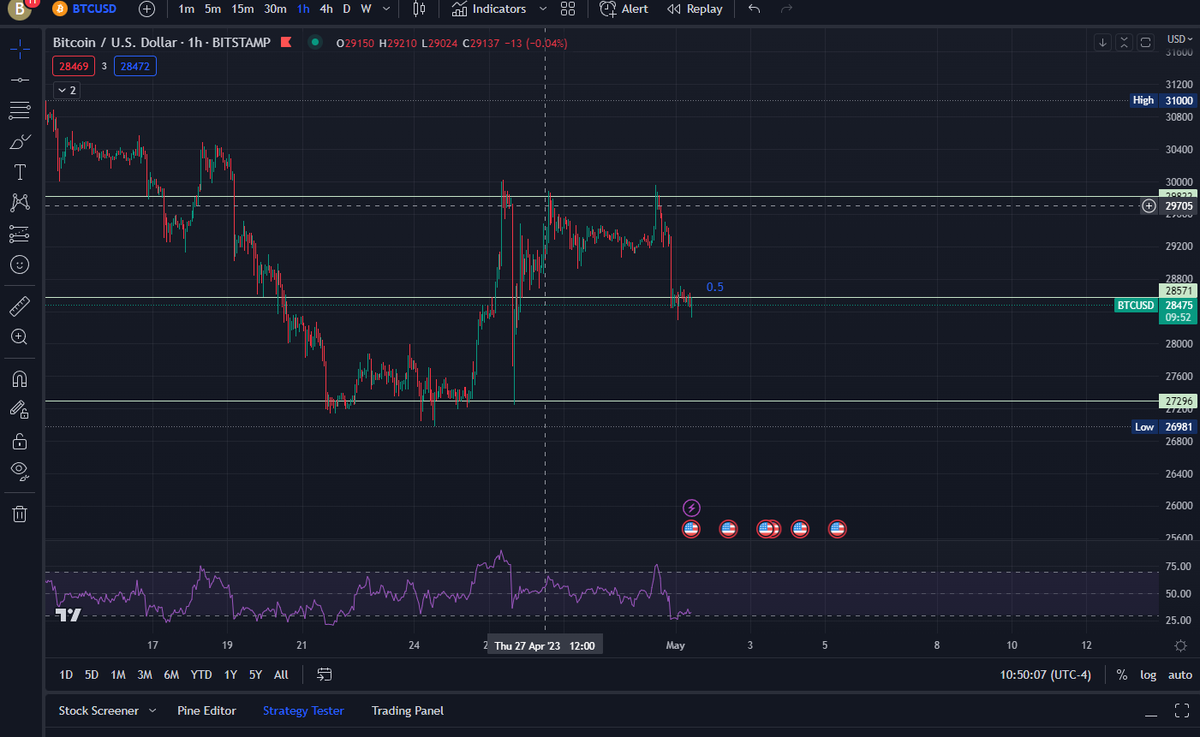Click the redo arrow
The width and height of the screenshot is (1200, 737).
pyautogui.click(x=787, y=9)
